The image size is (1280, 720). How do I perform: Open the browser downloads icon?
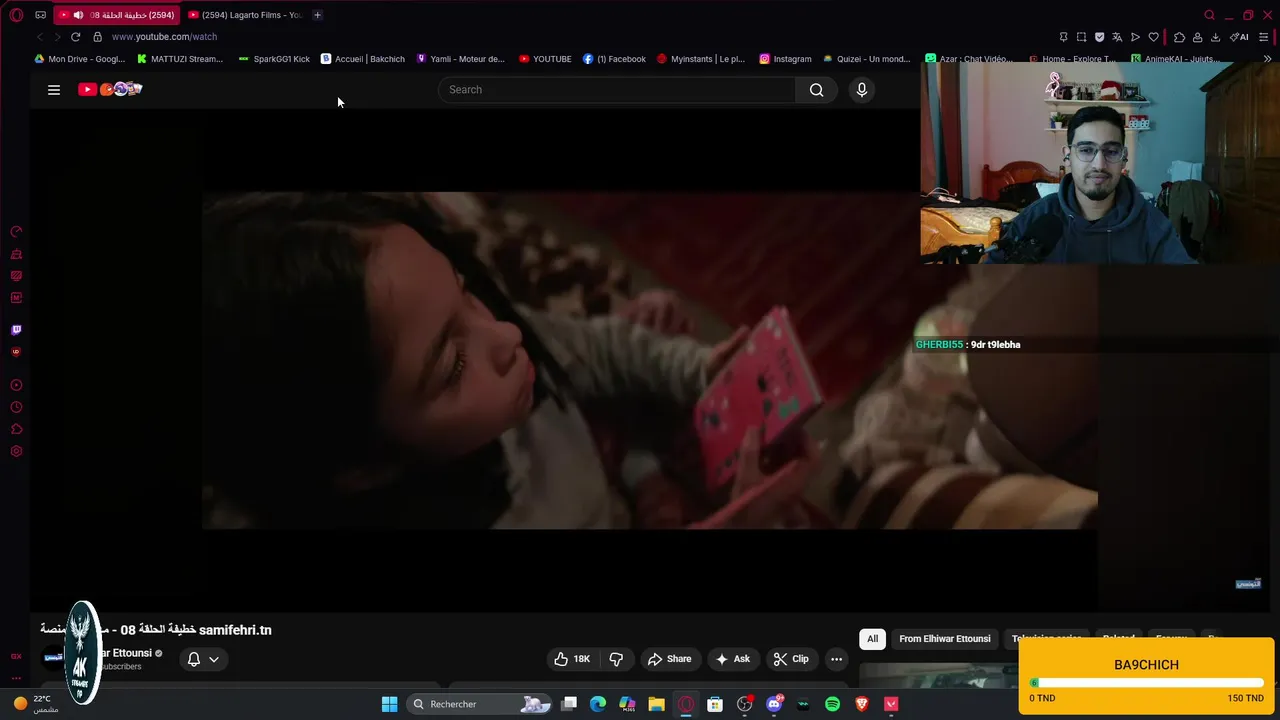coord(1215,37)
